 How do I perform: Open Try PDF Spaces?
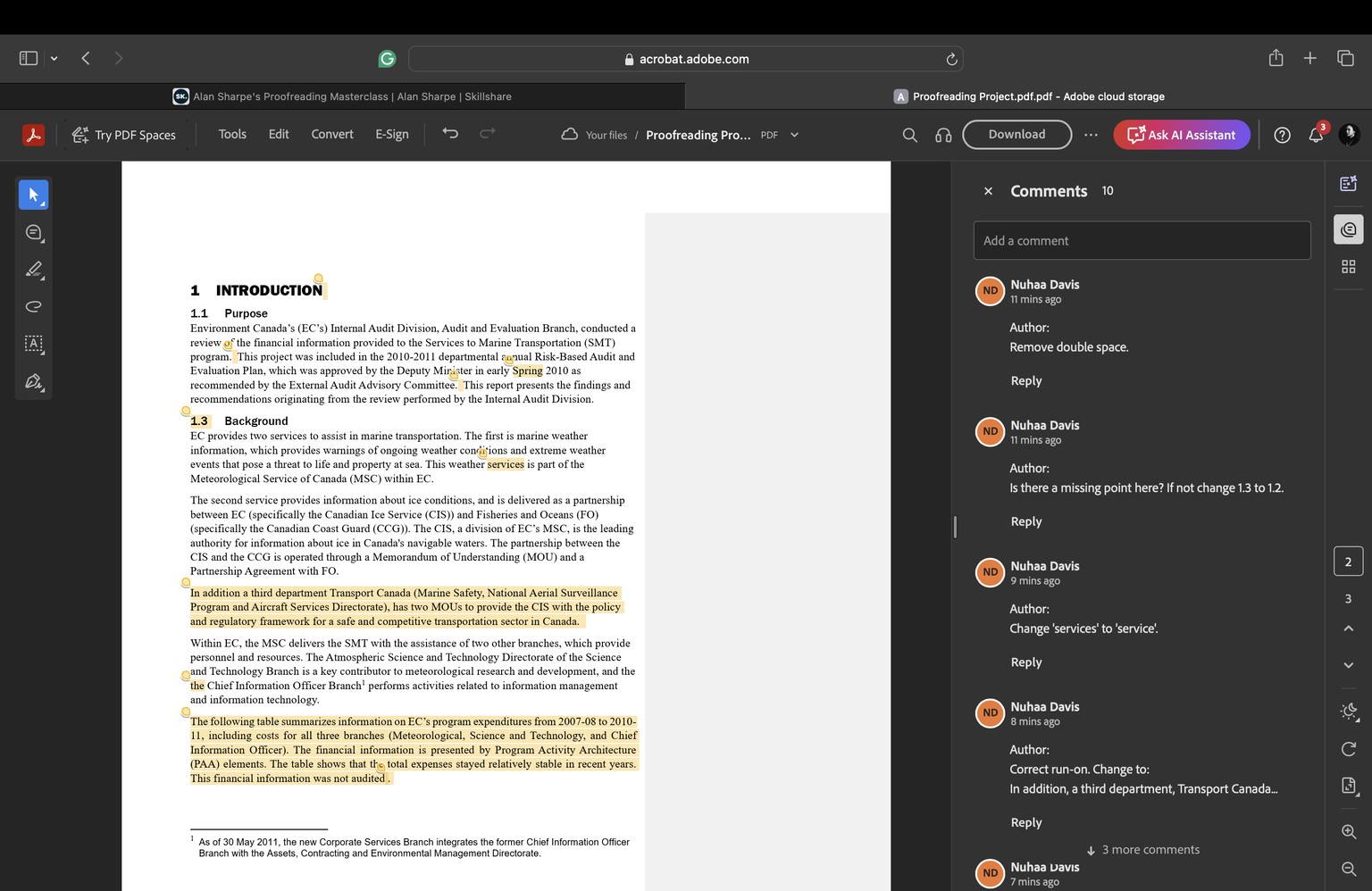click(124, 135)
